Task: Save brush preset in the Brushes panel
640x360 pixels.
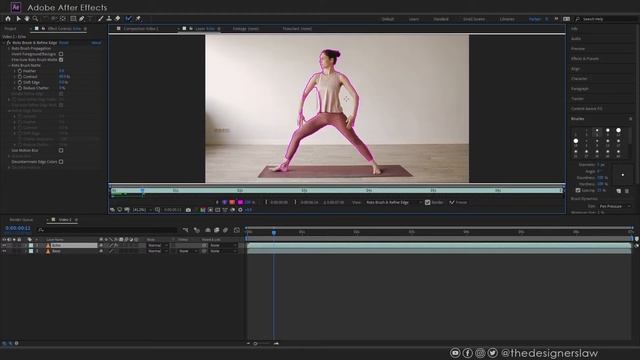Action: tap(618, 191)
